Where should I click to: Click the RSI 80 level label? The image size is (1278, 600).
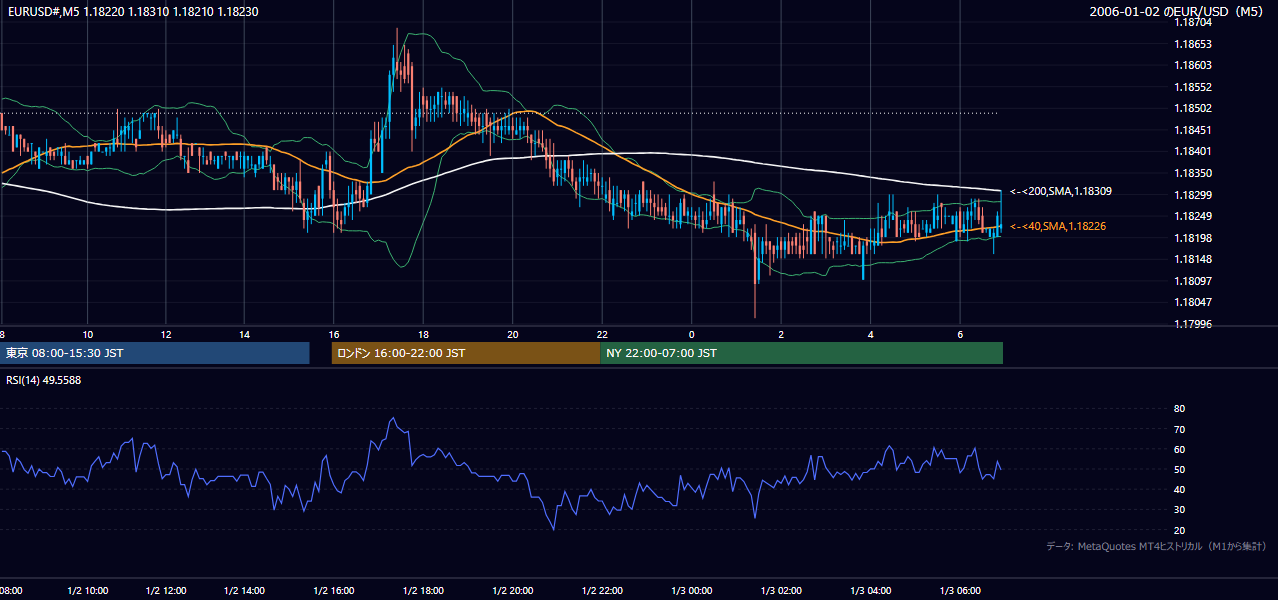click(x=1179, y=409)
